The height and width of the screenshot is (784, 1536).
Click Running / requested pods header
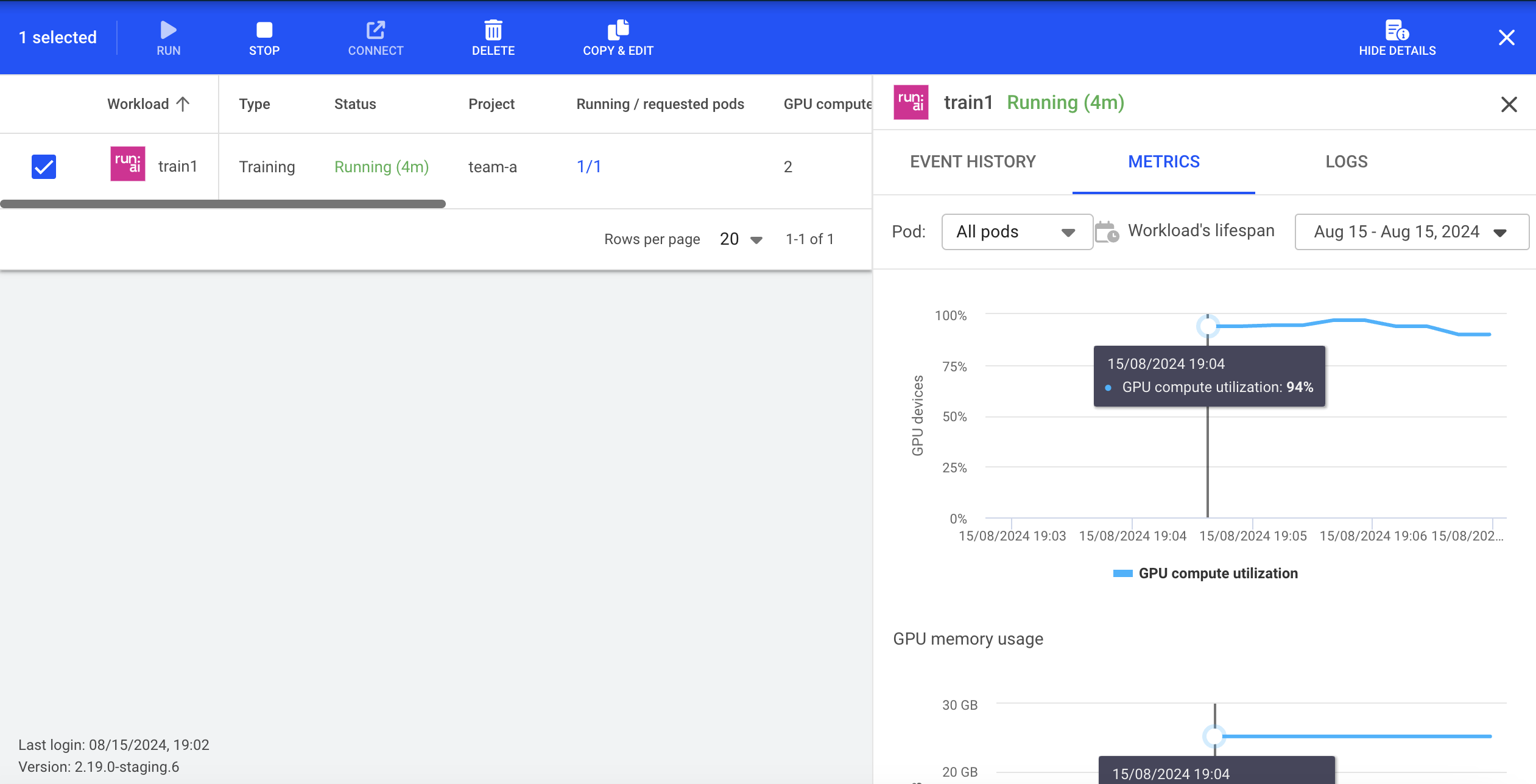pyautogui.click(x=660, y=104)
